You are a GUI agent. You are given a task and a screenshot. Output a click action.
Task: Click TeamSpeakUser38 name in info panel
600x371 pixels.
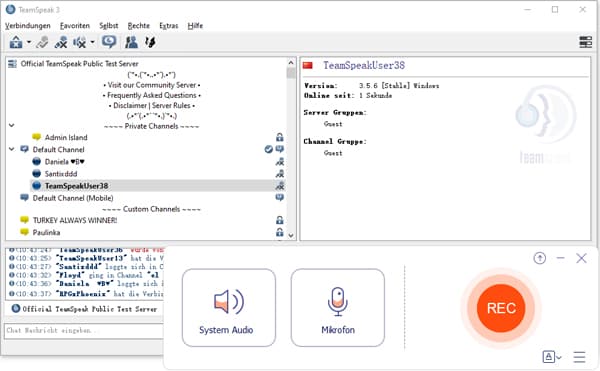[364, 65]
